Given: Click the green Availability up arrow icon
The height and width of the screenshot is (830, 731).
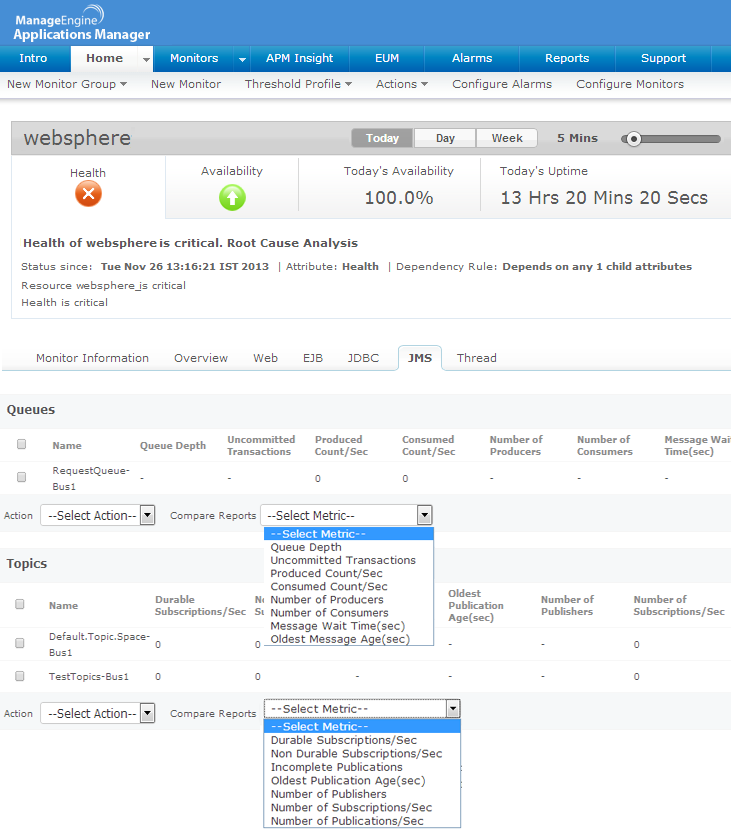Looking at the screenshot, I should click(x=232, y=197).
